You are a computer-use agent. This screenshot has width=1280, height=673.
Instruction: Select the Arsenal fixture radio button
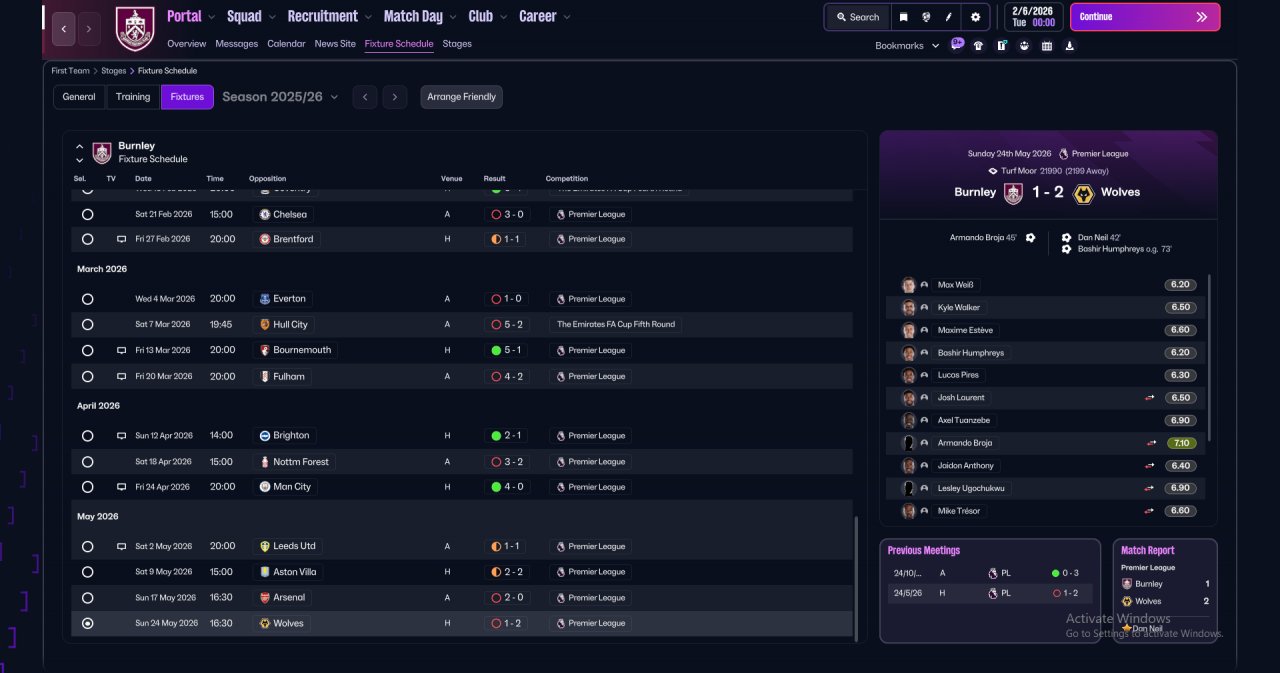point(87,598)
